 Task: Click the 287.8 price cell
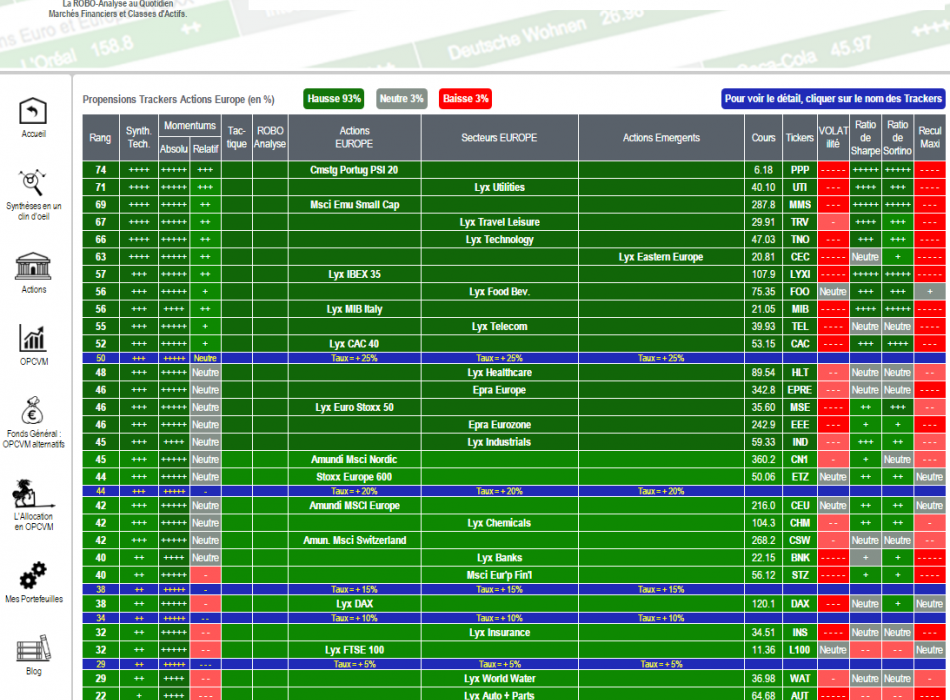pyautogui.click(x=763, y=205)
